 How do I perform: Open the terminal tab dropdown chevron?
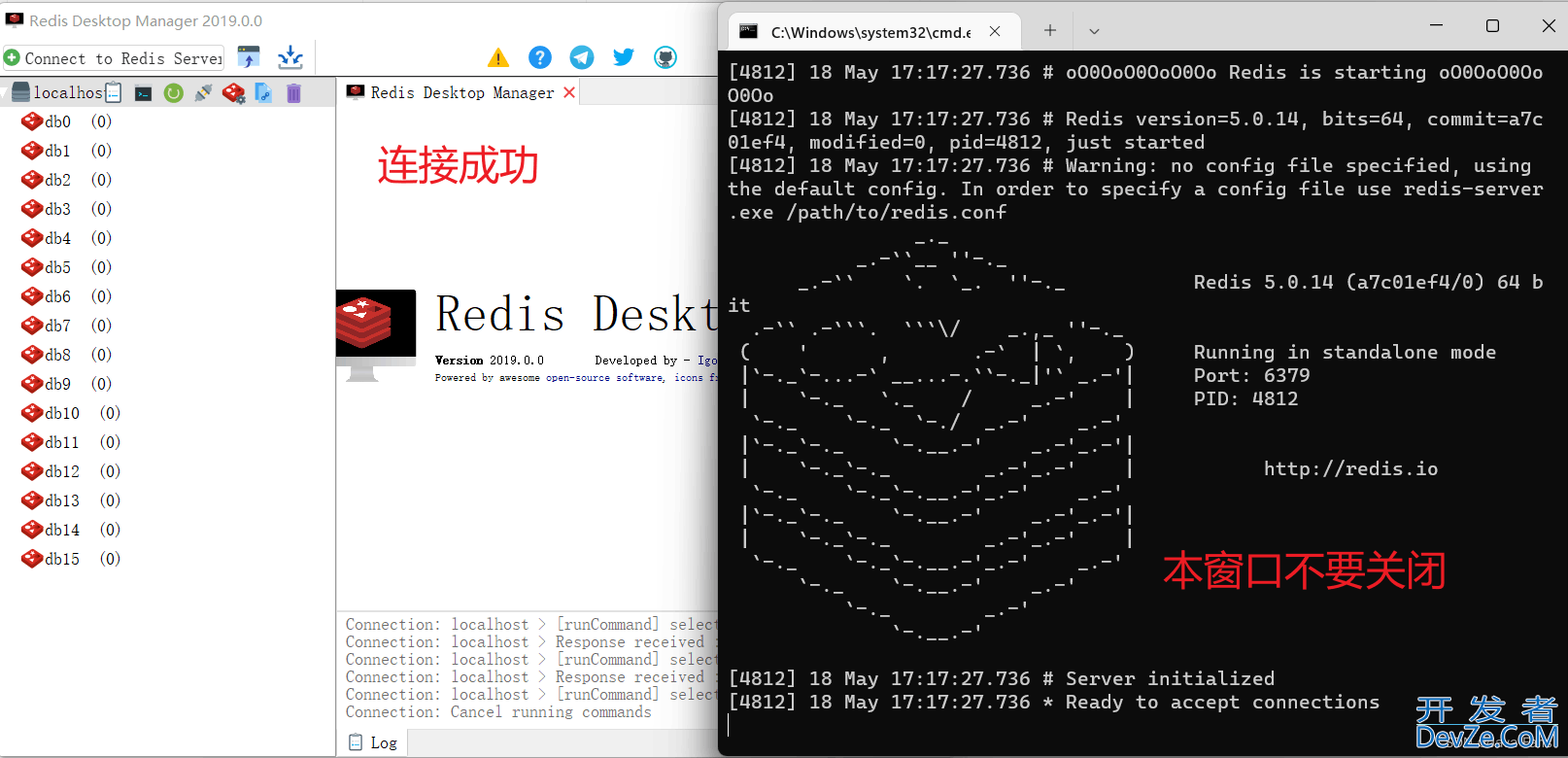coord(1094,31)
